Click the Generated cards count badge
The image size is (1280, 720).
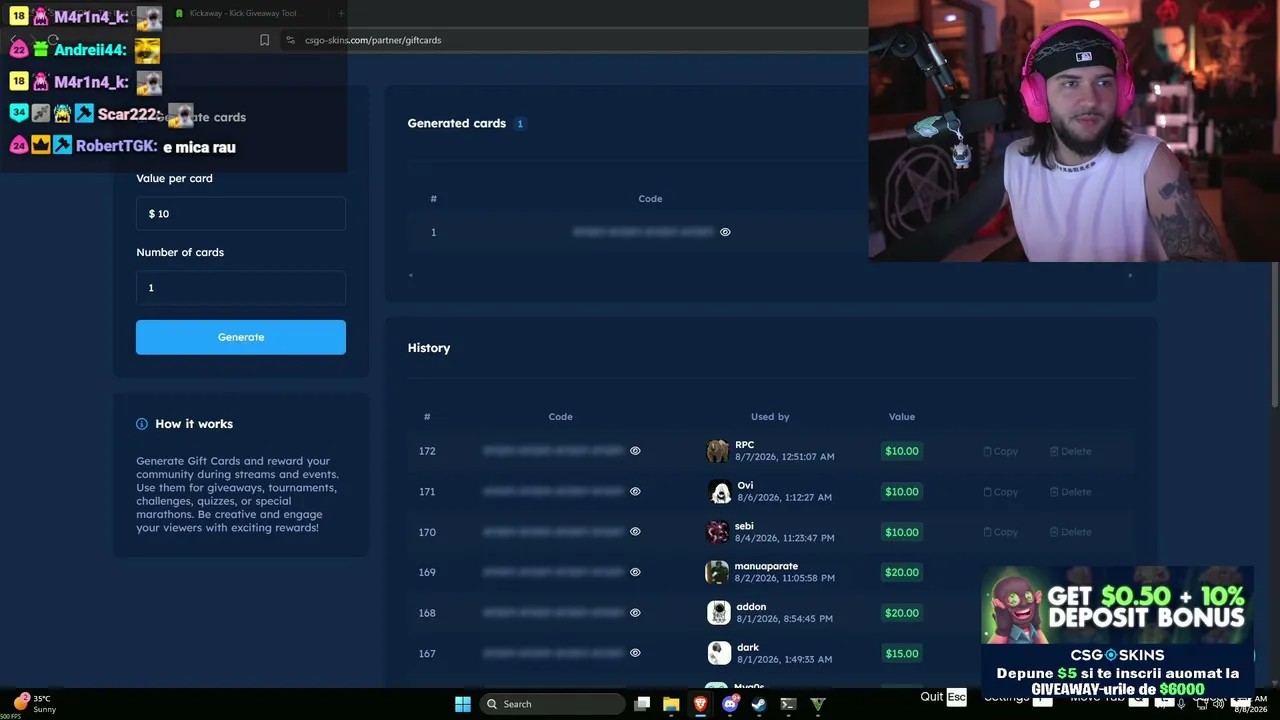click(520, 124)
